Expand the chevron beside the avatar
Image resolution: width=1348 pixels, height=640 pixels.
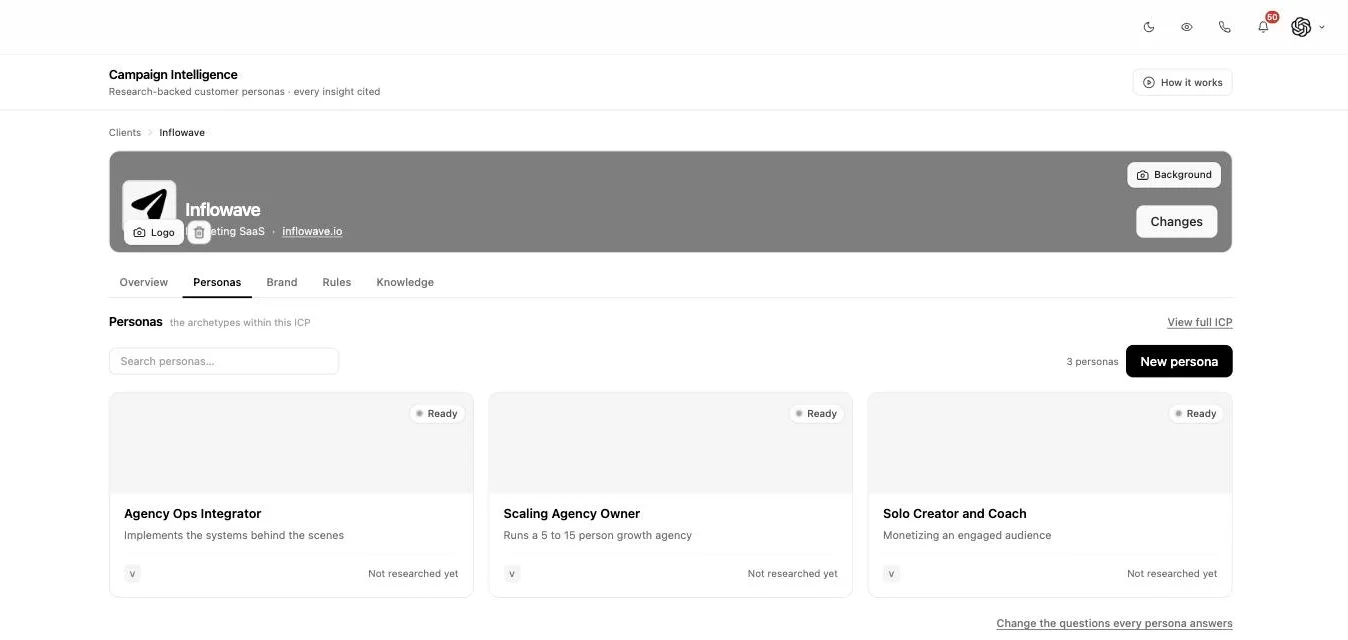click(x=1322, y=28)
